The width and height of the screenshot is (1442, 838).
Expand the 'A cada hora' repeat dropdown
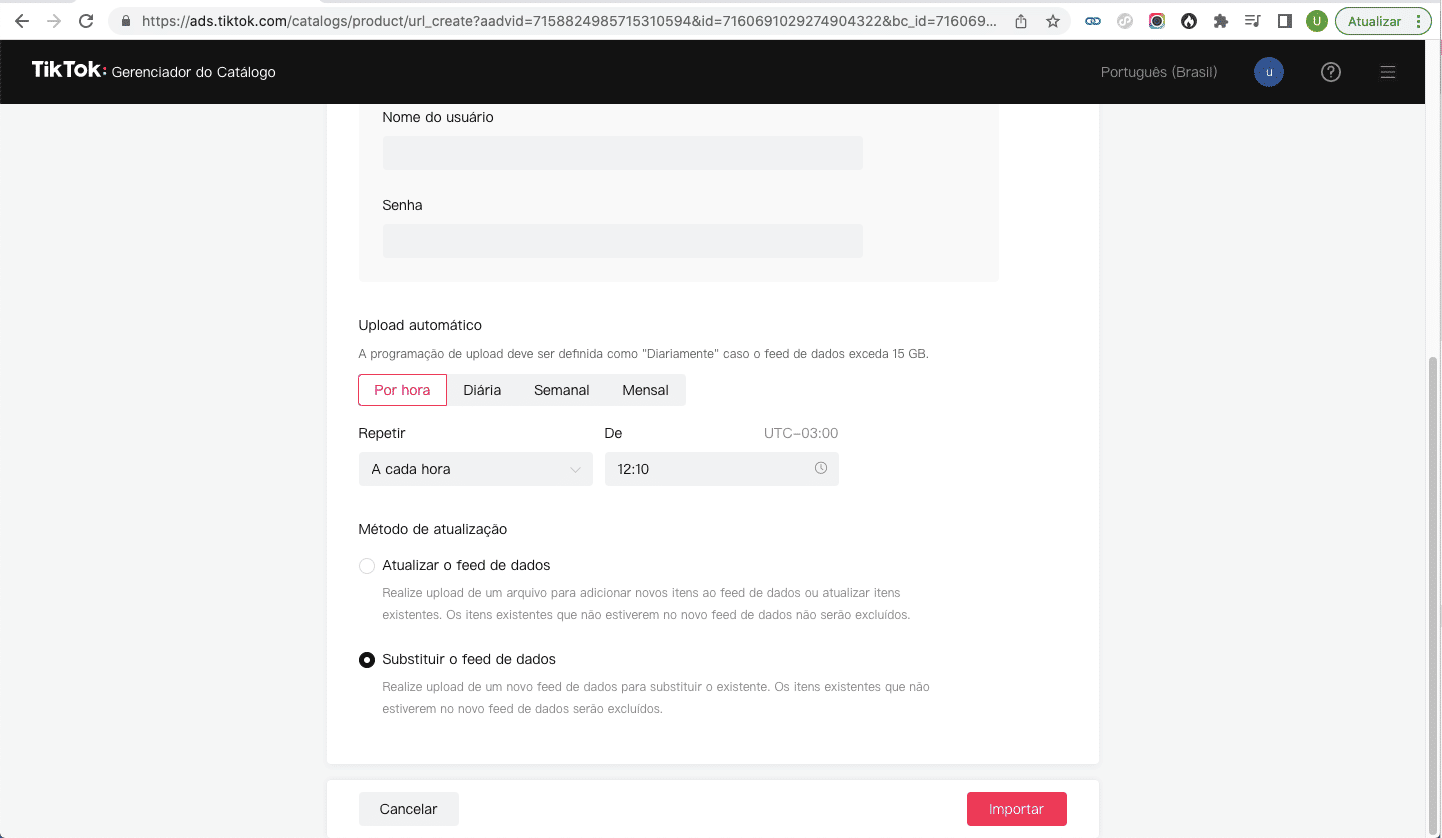[475, 469]
